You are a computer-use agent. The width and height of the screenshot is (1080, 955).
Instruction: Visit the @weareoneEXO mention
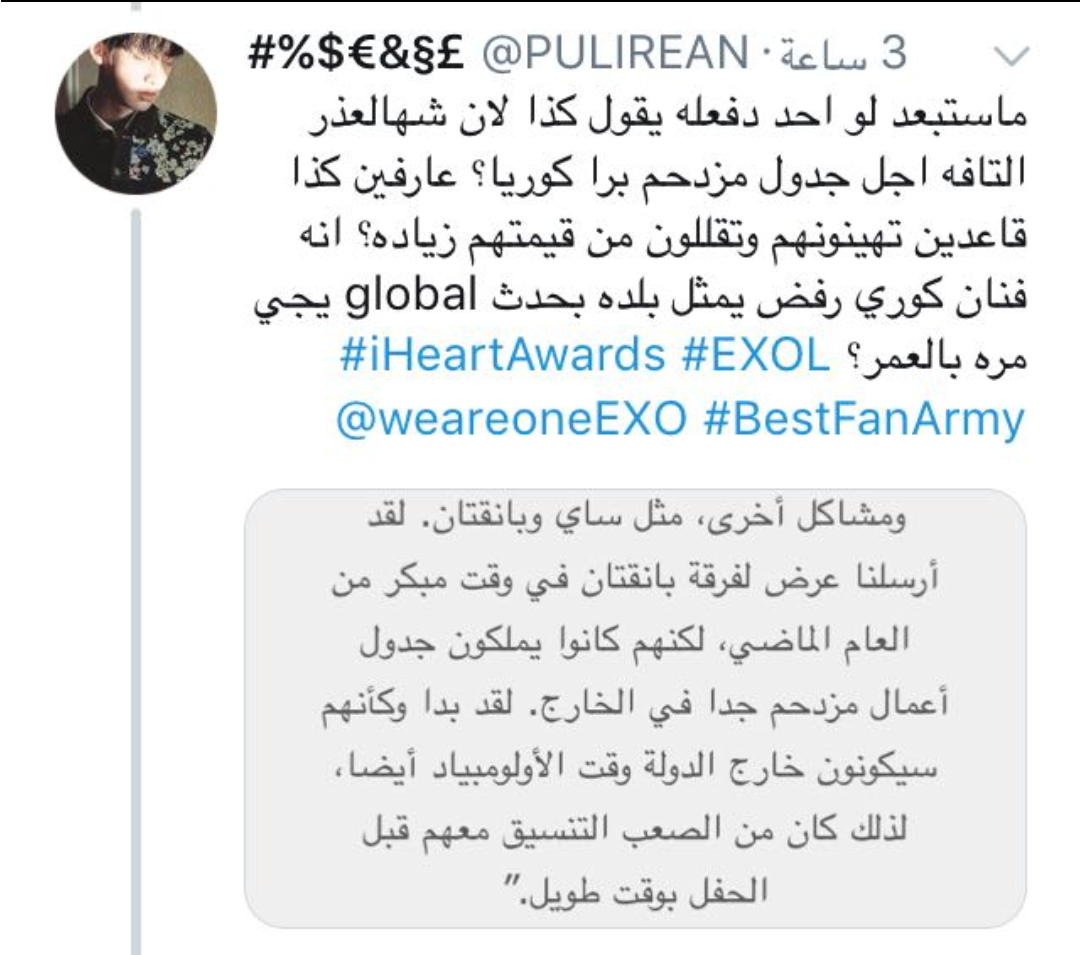click(511, 418)
